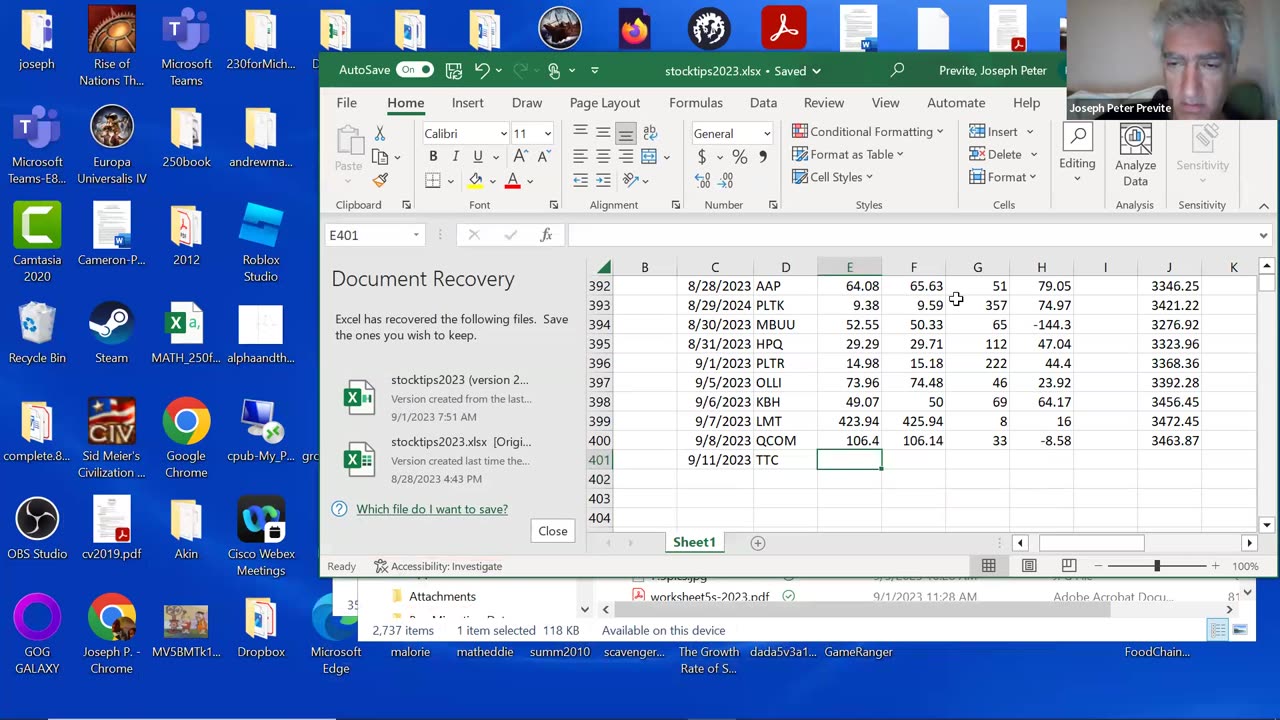Image resolution: width=1280 pixels, height=720 pixels.
Task: Click the Save icon in the title bar
Action: pyautogui.click(x=454, y=70)
